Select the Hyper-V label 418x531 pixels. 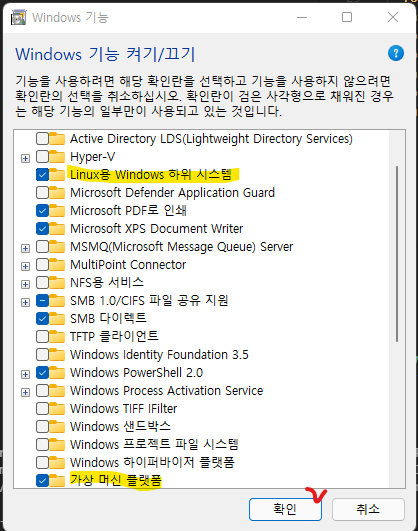92,157
